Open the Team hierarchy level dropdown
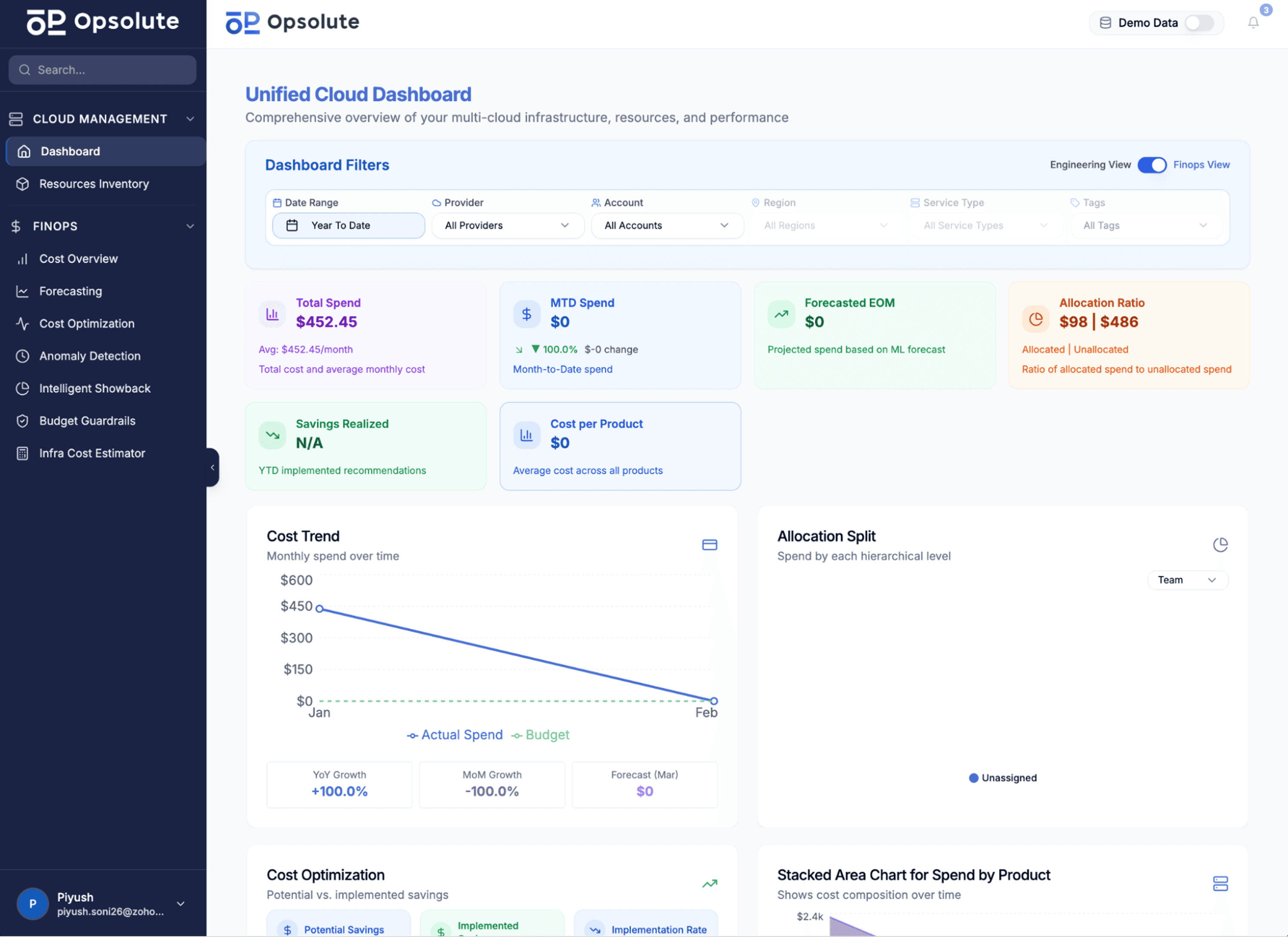This screenshot has height=937, width=1288. 1186,580
